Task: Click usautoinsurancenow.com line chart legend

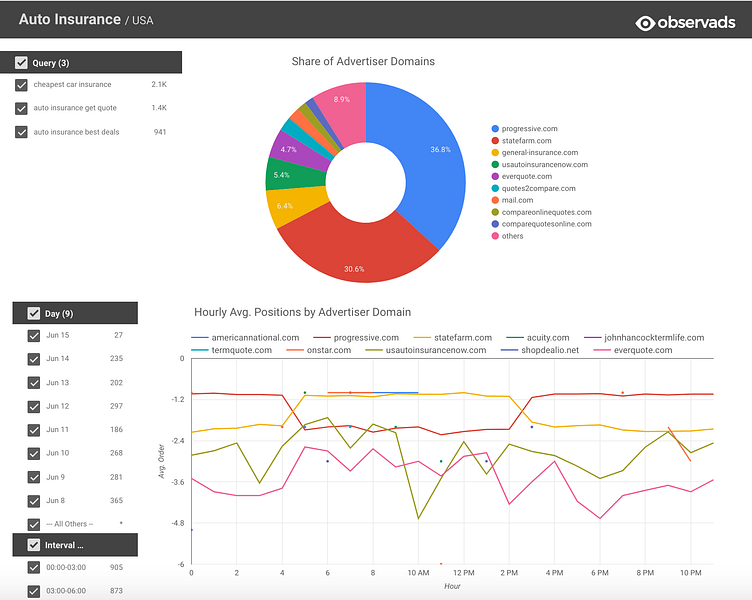Action: click(426, 350)
